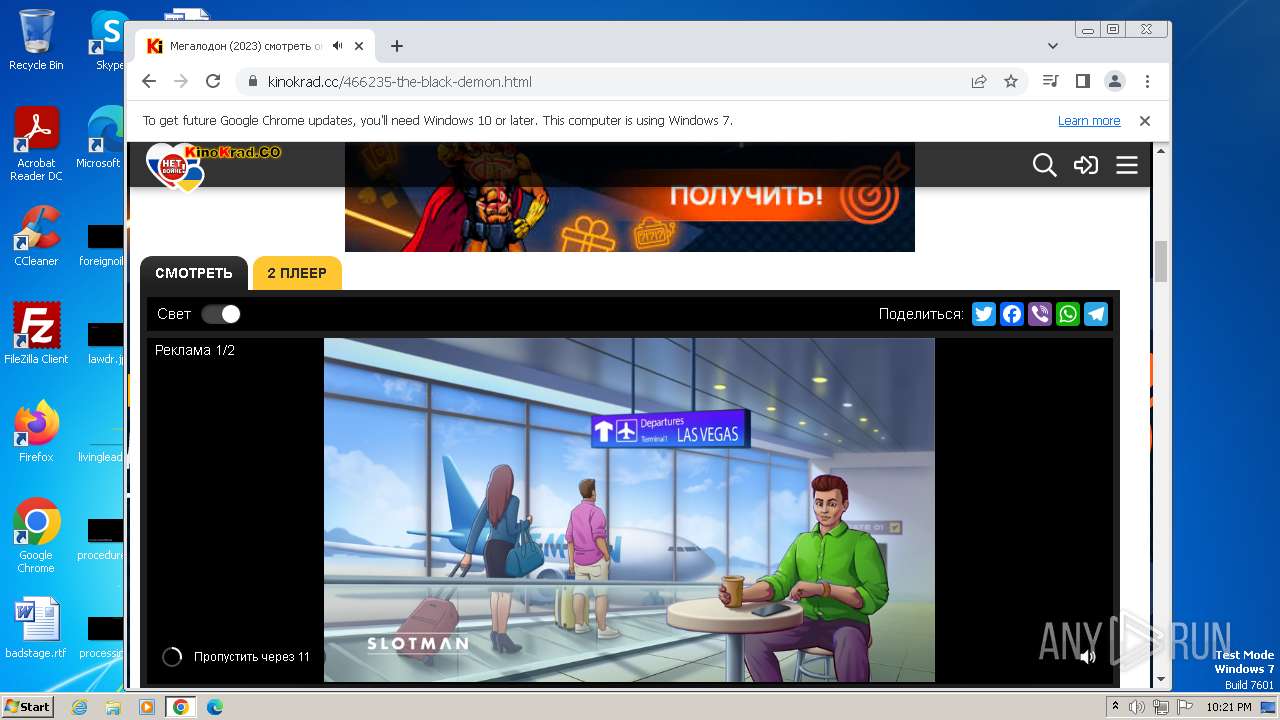Open Chrome three-dot menu
Screen dimensions: 1280x720
pos(1147,82)
